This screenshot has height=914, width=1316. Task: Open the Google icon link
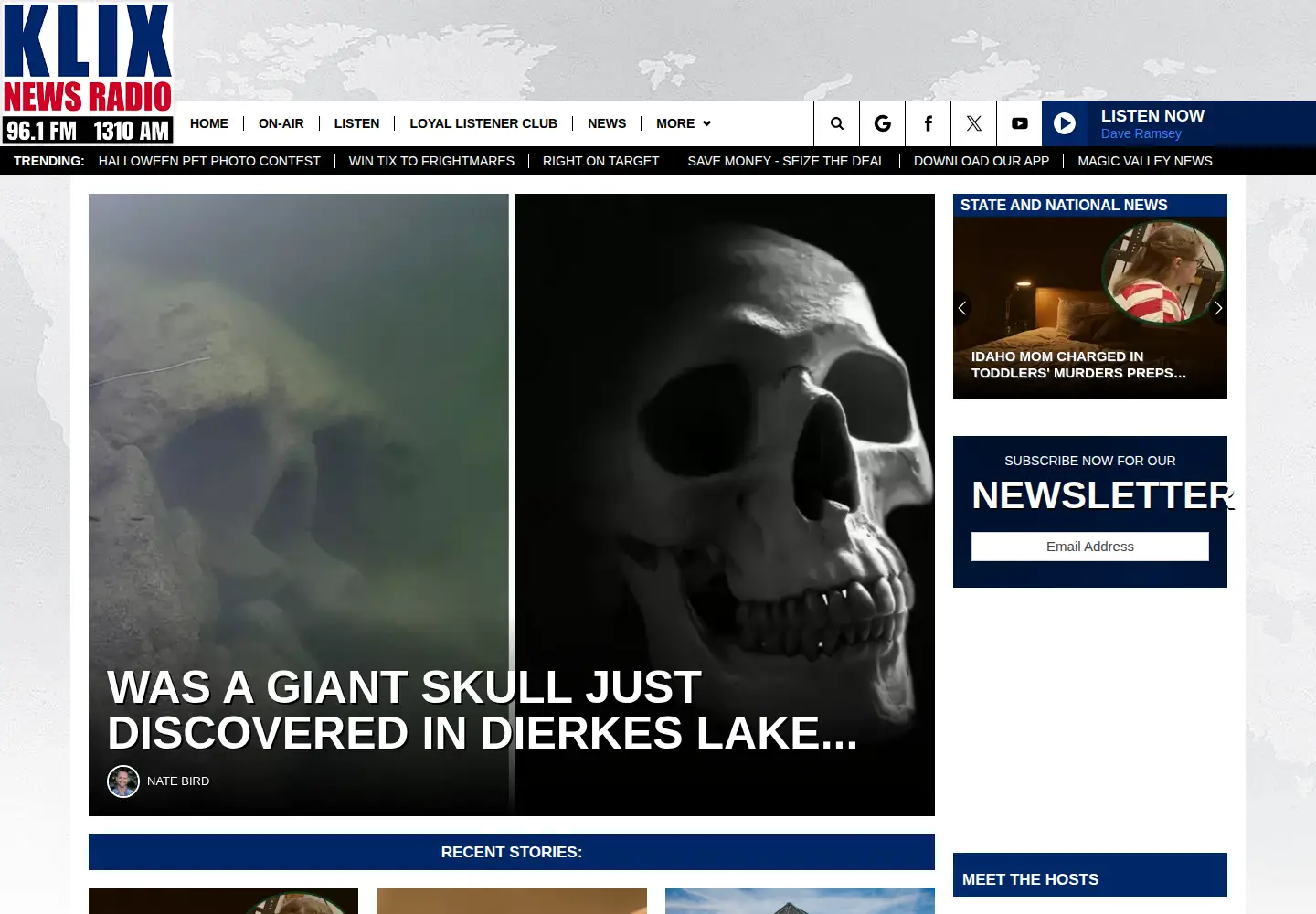tap(882, 123)
